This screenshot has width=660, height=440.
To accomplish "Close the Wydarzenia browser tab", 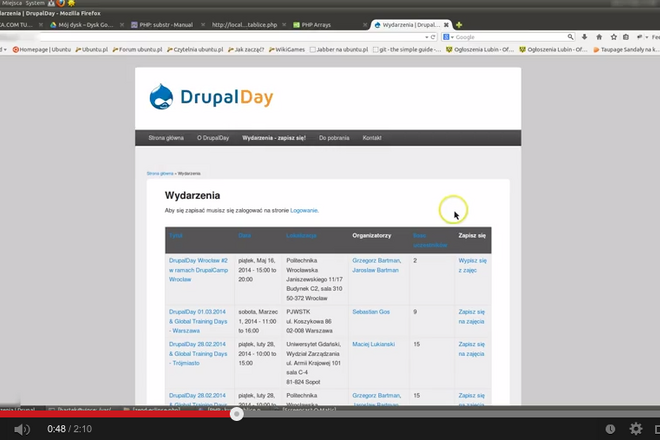I will [446, 23].
